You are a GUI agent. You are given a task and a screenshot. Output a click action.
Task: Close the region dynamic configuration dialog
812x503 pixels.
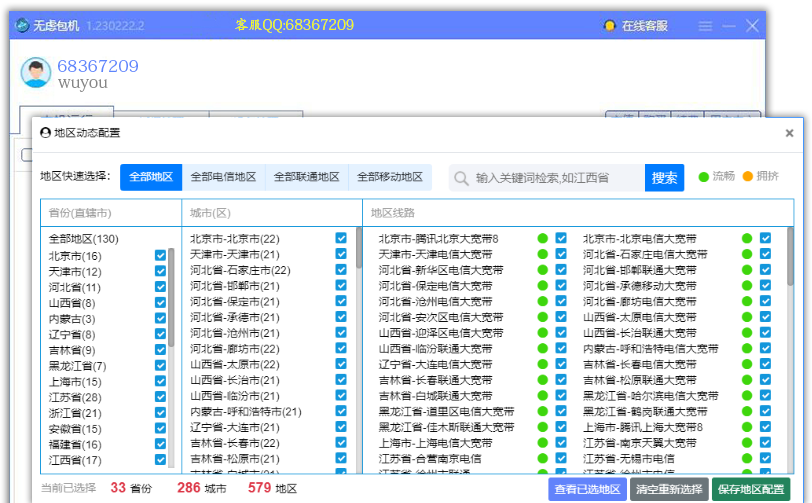(x=790, y=132)
